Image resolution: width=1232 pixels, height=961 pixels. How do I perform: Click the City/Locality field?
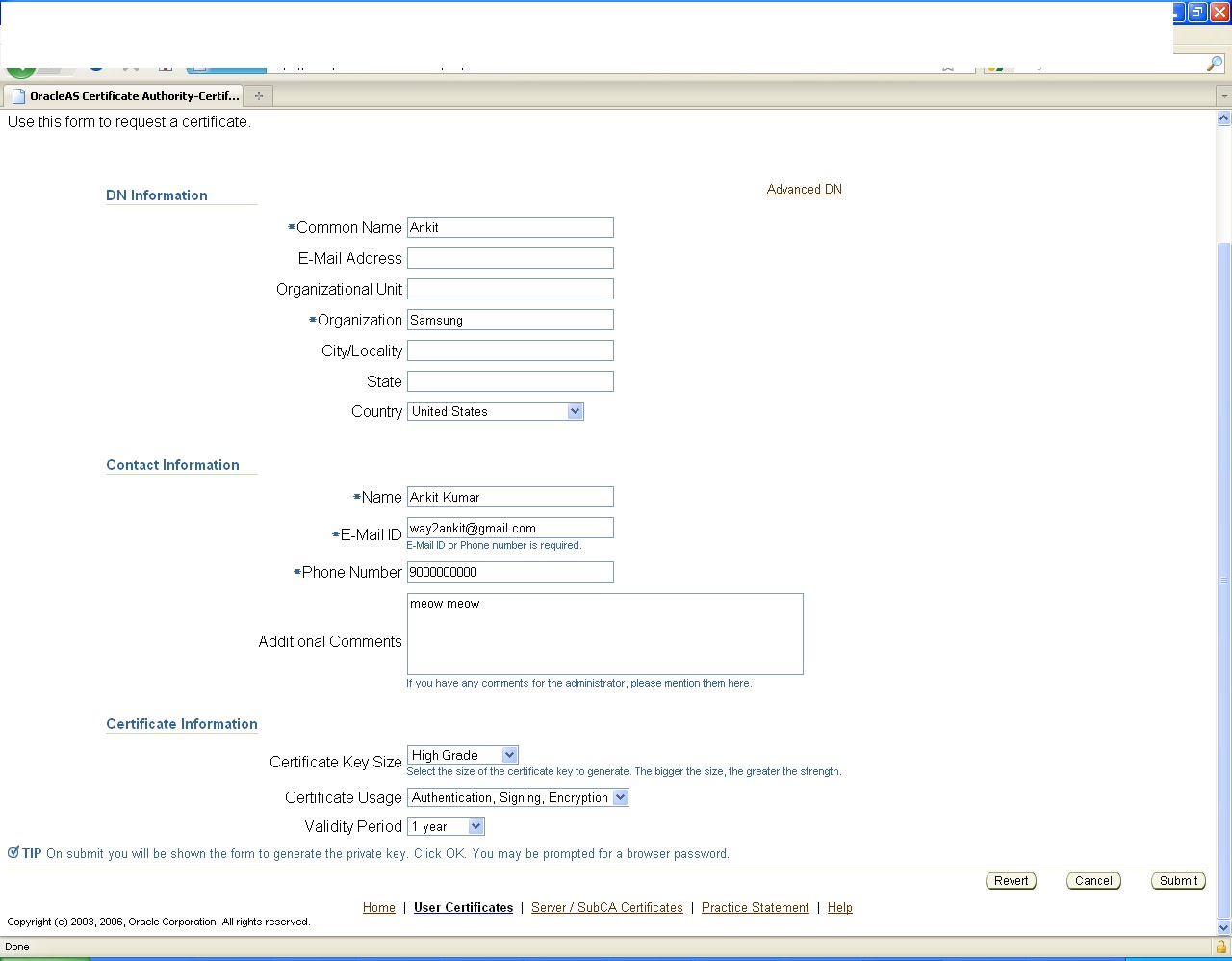[510, 351]
